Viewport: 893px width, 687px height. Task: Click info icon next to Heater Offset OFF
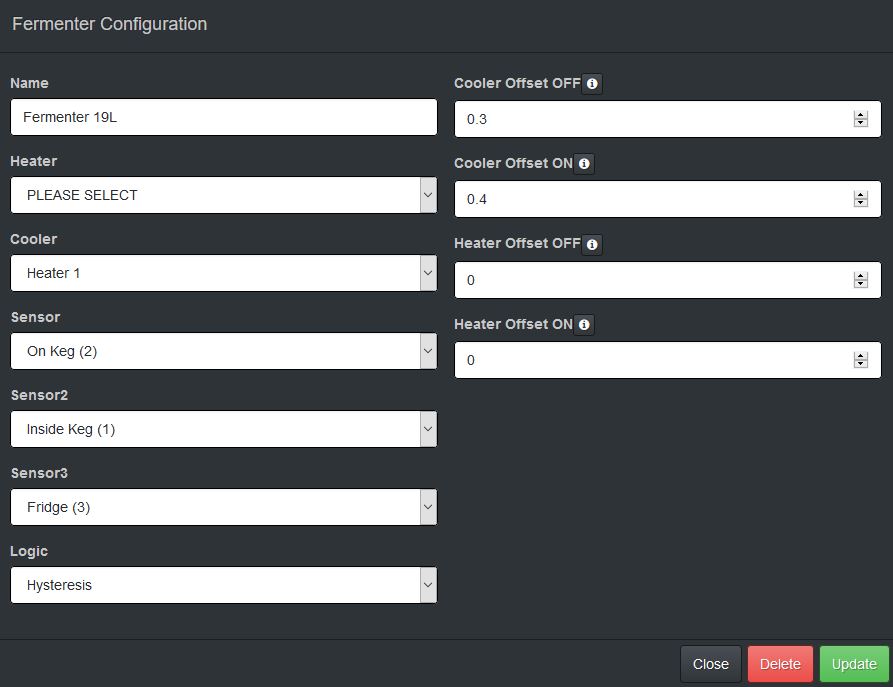click(592, 244)
